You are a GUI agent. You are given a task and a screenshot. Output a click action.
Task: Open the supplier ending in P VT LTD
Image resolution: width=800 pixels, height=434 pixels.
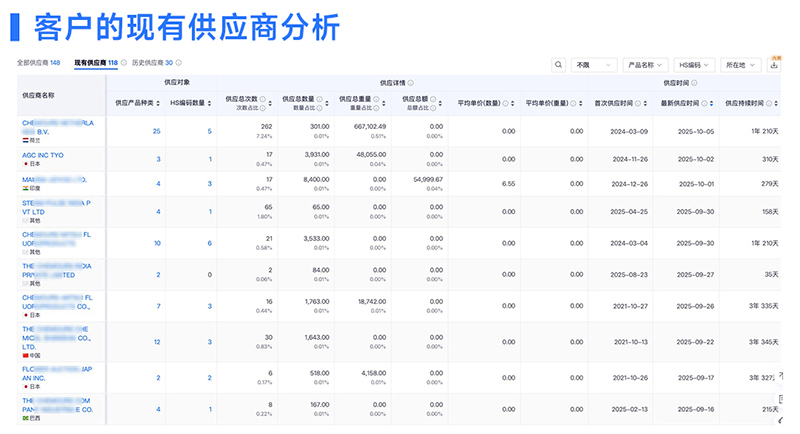coord(56,207)
